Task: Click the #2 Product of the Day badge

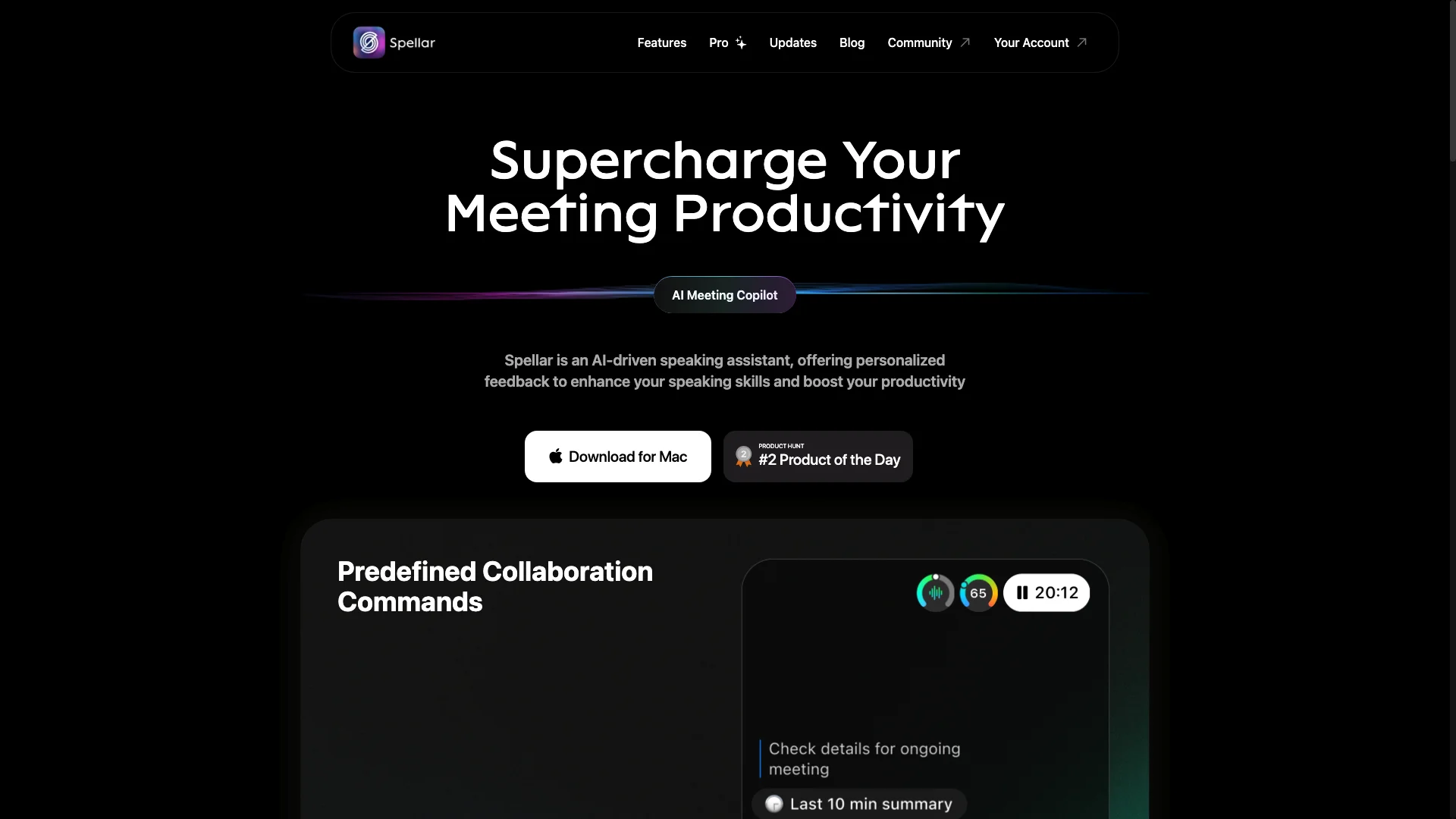Action: click(x=818, y=456)
